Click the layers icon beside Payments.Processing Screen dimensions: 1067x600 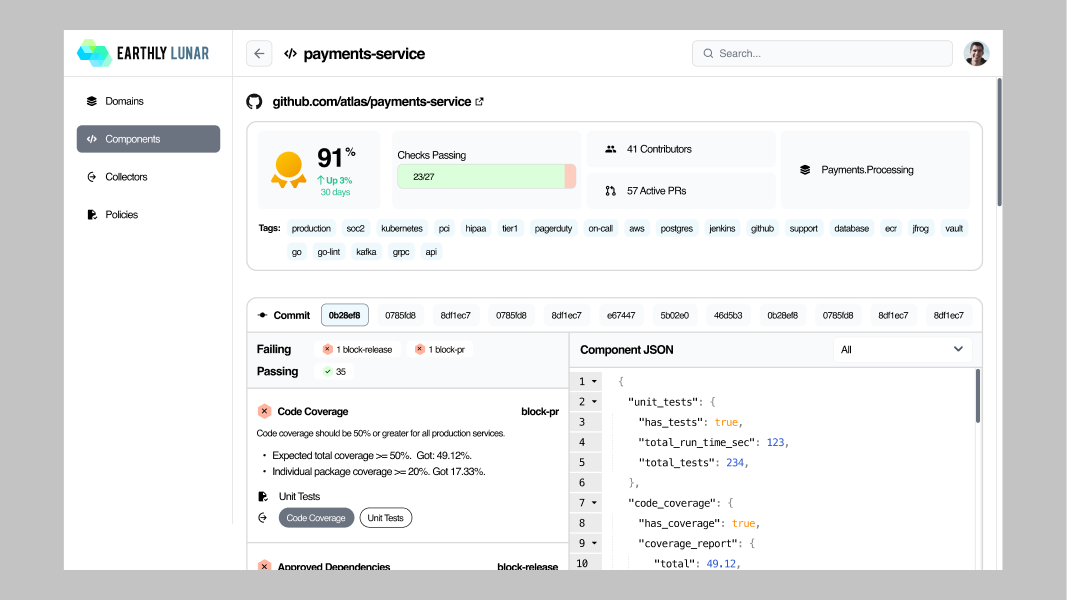[x=805, y=170]
